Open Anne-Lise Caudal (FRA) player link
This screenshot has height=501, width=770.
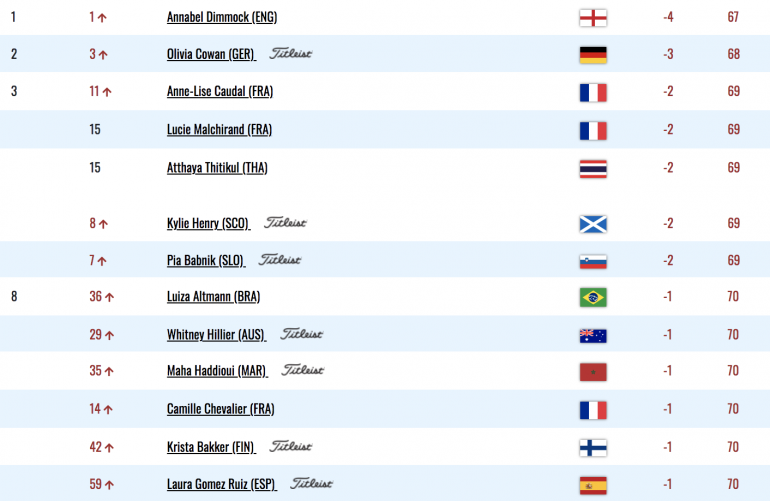pos(220,91)
